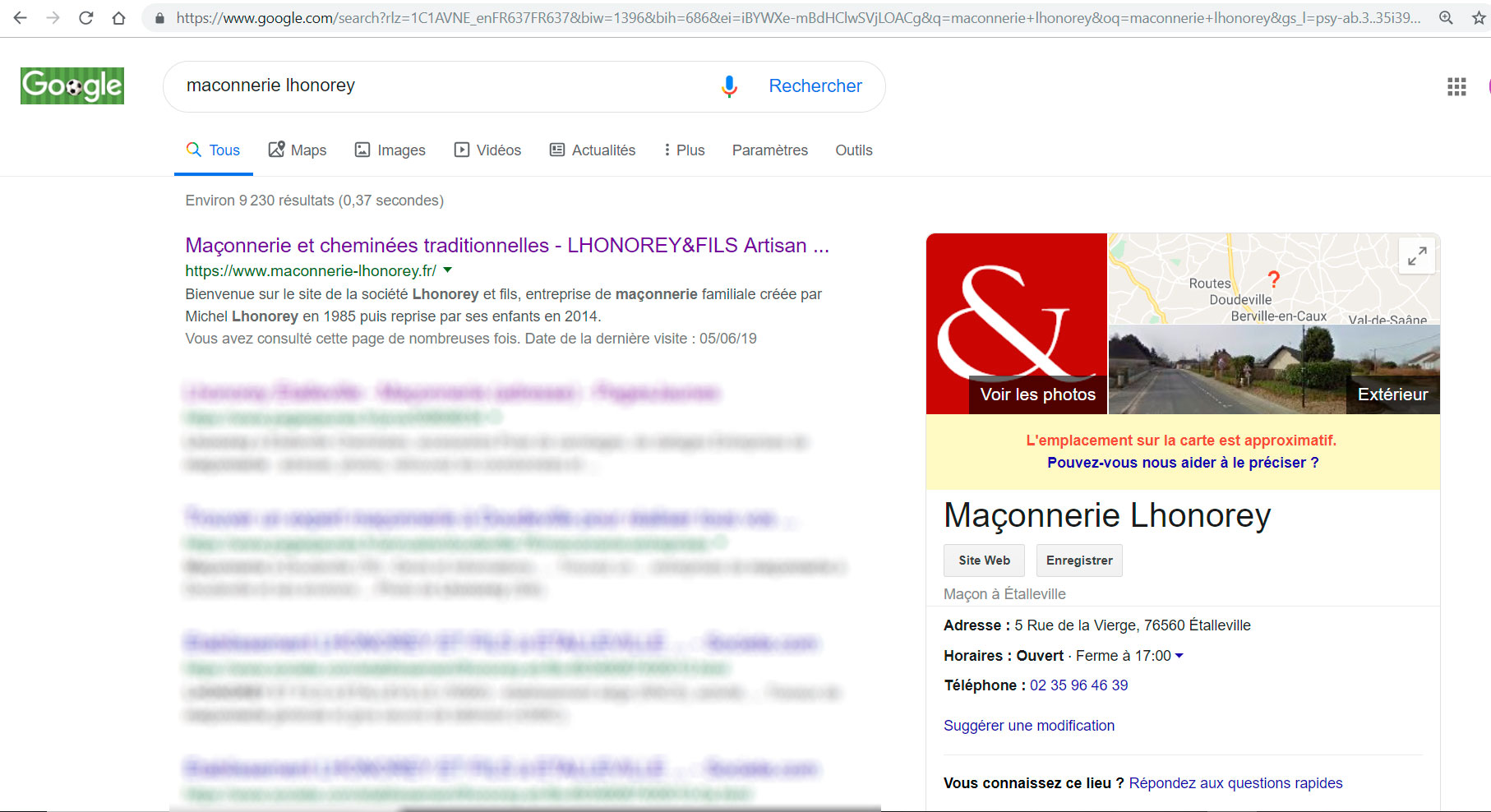This screenshot has width=1491, height=812.
Task: Click the browser back arrow
Action: [x=20, y=17]
